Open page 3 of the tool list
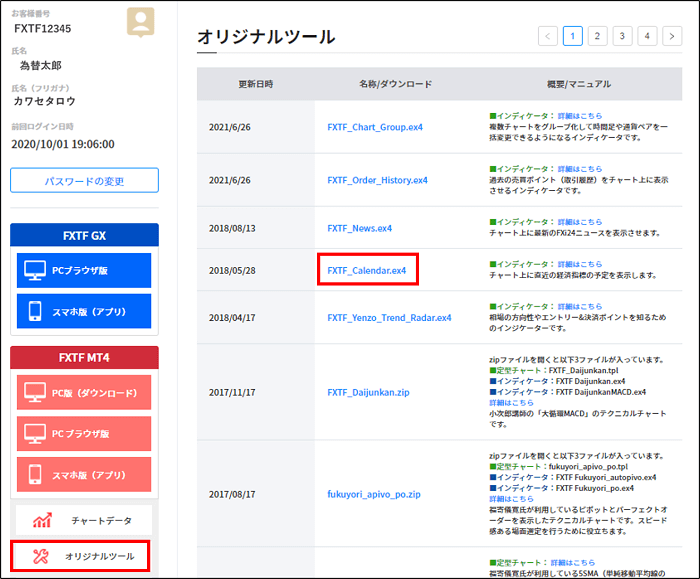 point(622,36)
